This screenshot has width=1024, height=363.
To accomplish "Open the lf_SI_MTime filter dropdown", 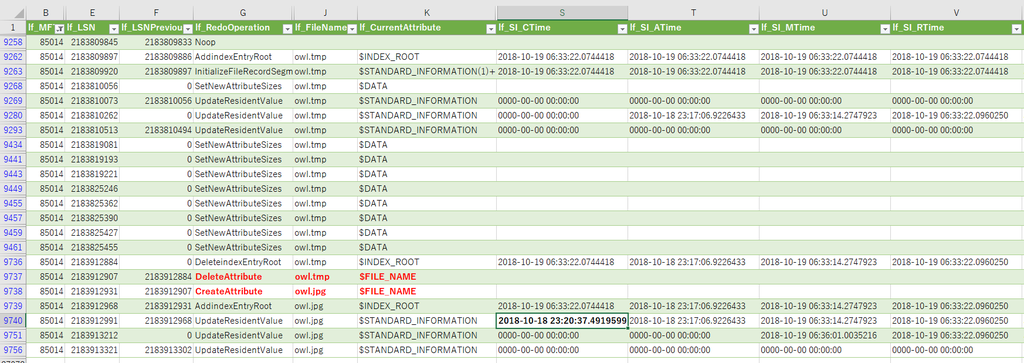I will tap(885, 28).
